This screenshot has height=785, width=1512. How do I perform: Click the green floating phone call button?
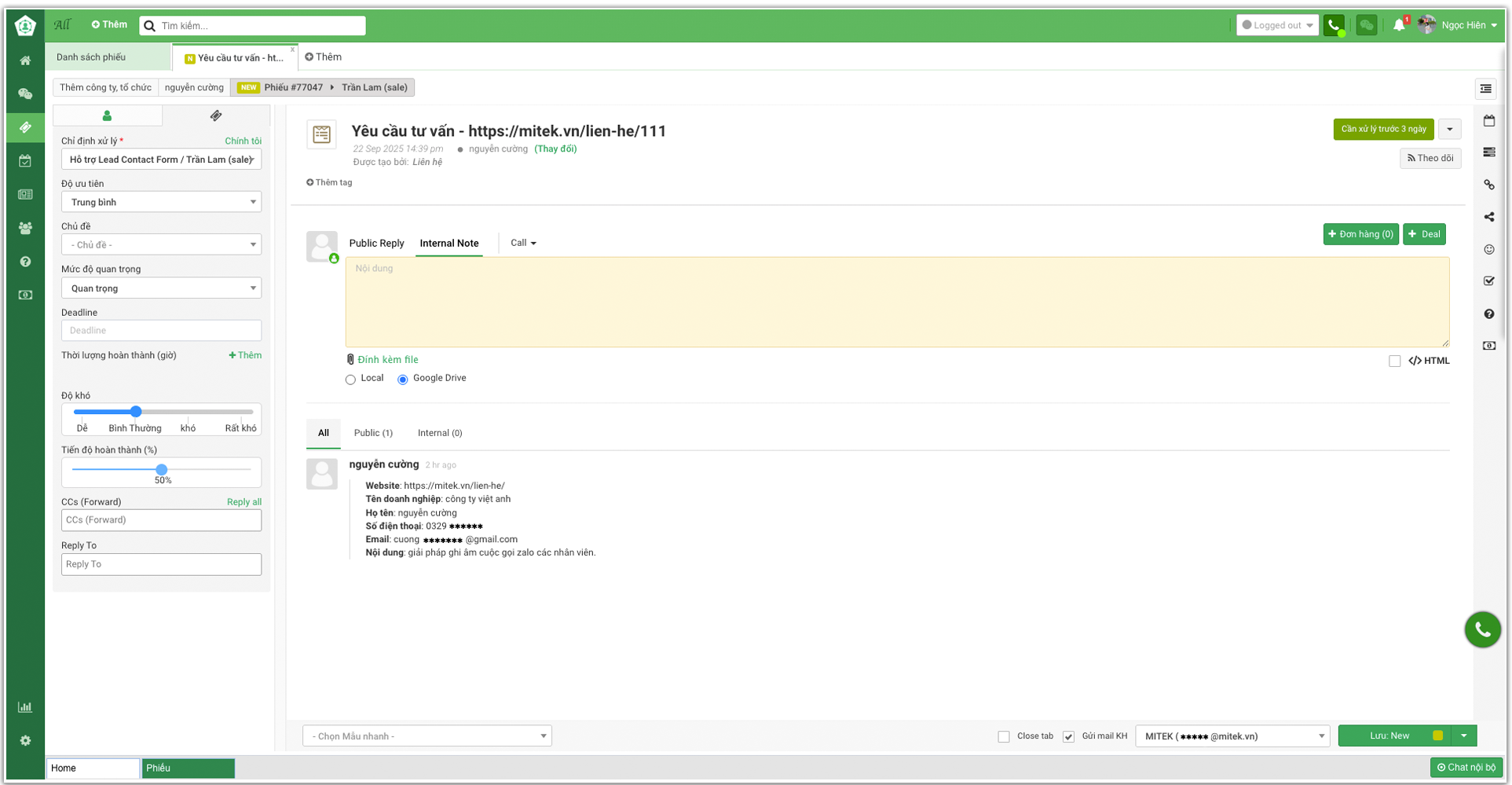1482,629
